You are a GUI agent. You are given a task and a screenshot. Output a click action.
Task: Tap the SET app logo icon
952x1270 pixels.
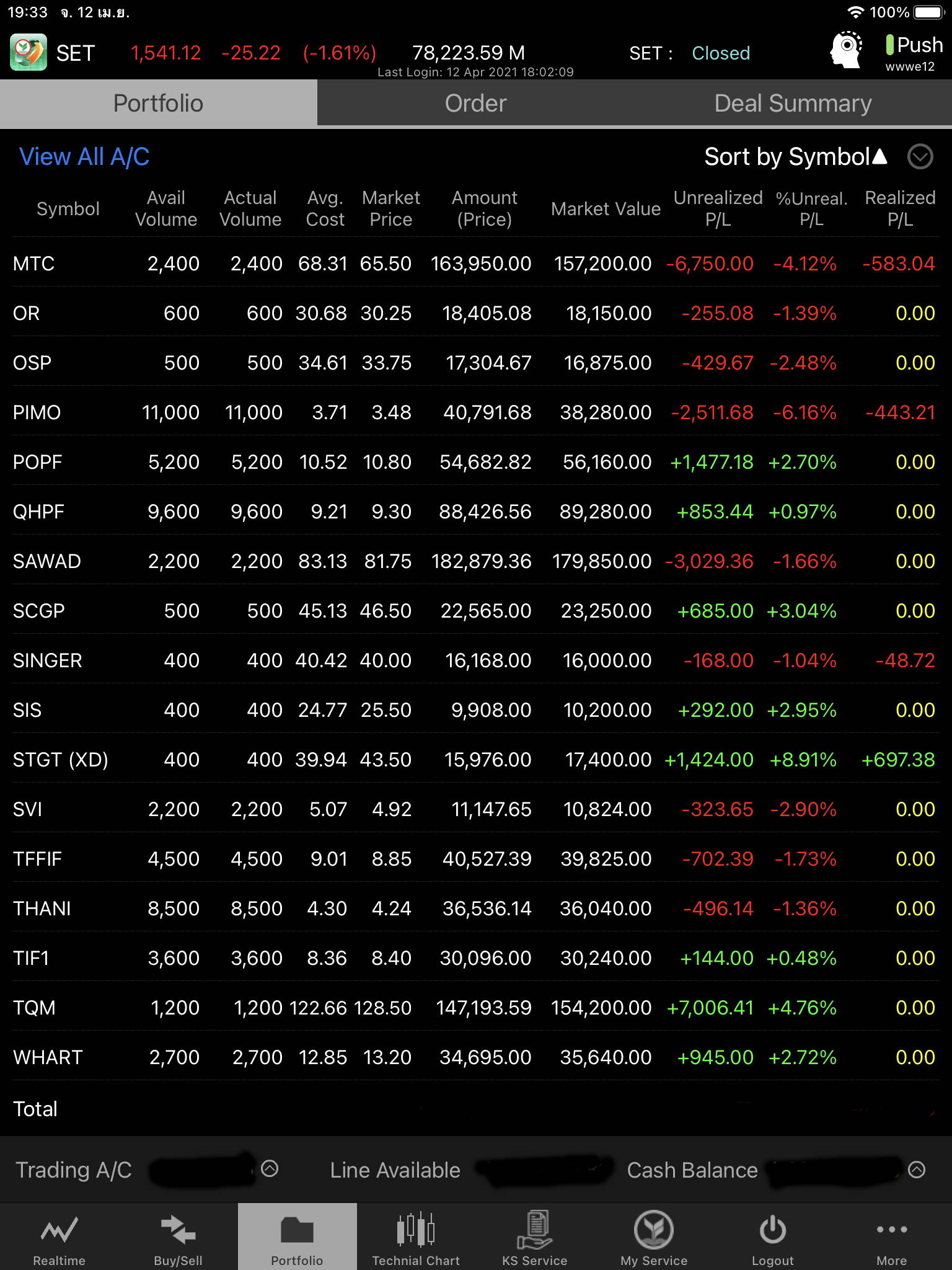pyautogui.click(x=29, y=53)
